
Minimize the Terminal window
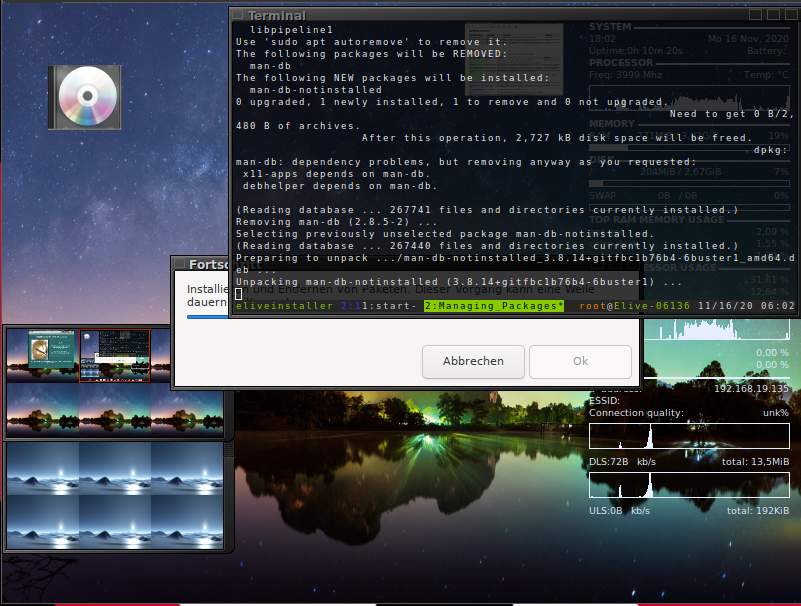click(x=756, y=15)
